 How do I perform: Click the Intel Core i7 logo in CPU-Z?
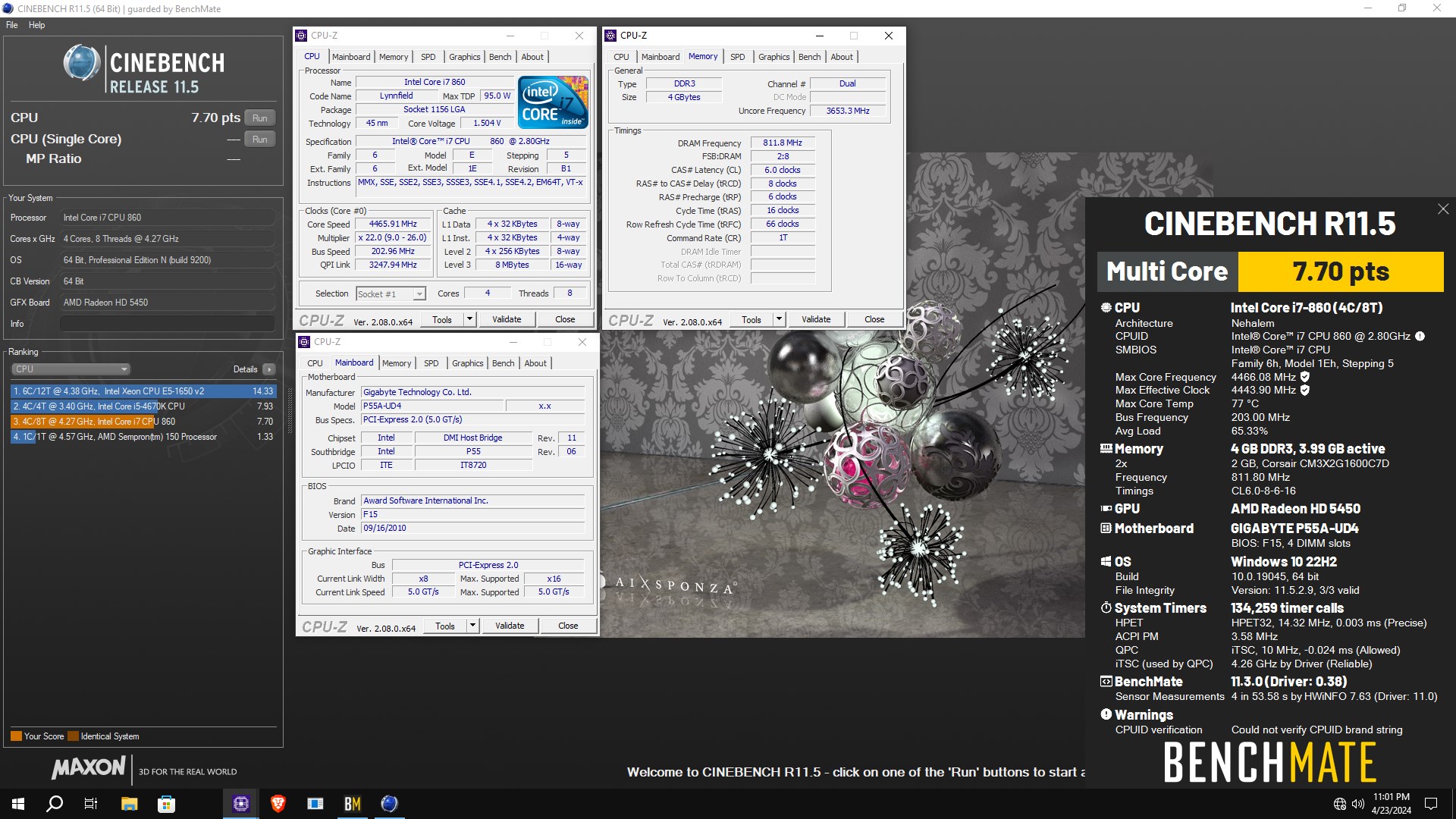[x=553, y=102]
